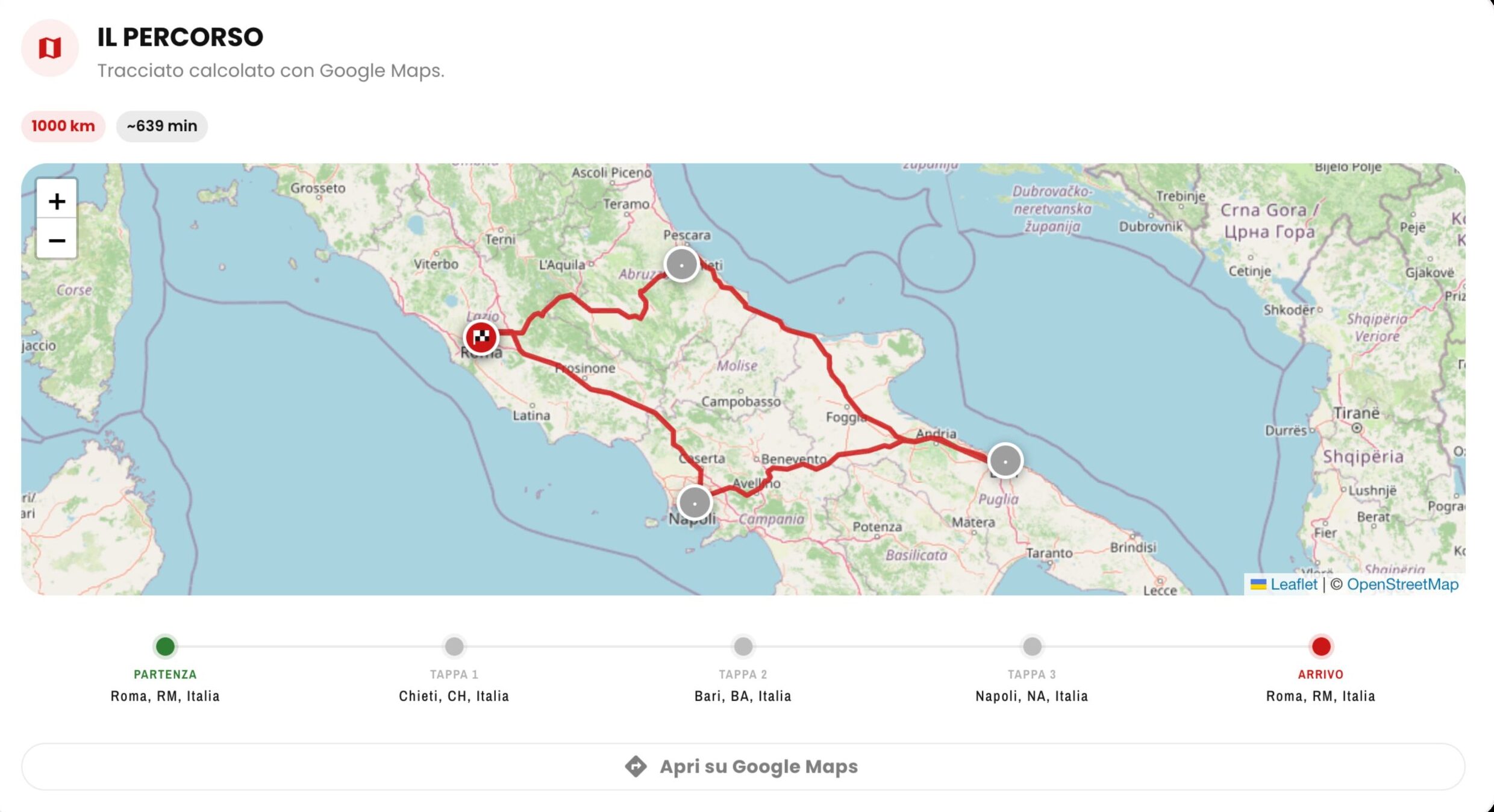Click the directions icon on Google Maps button
Image resolution: width=1494 pixels, height=812 pixels.
[x=636, y=766]
